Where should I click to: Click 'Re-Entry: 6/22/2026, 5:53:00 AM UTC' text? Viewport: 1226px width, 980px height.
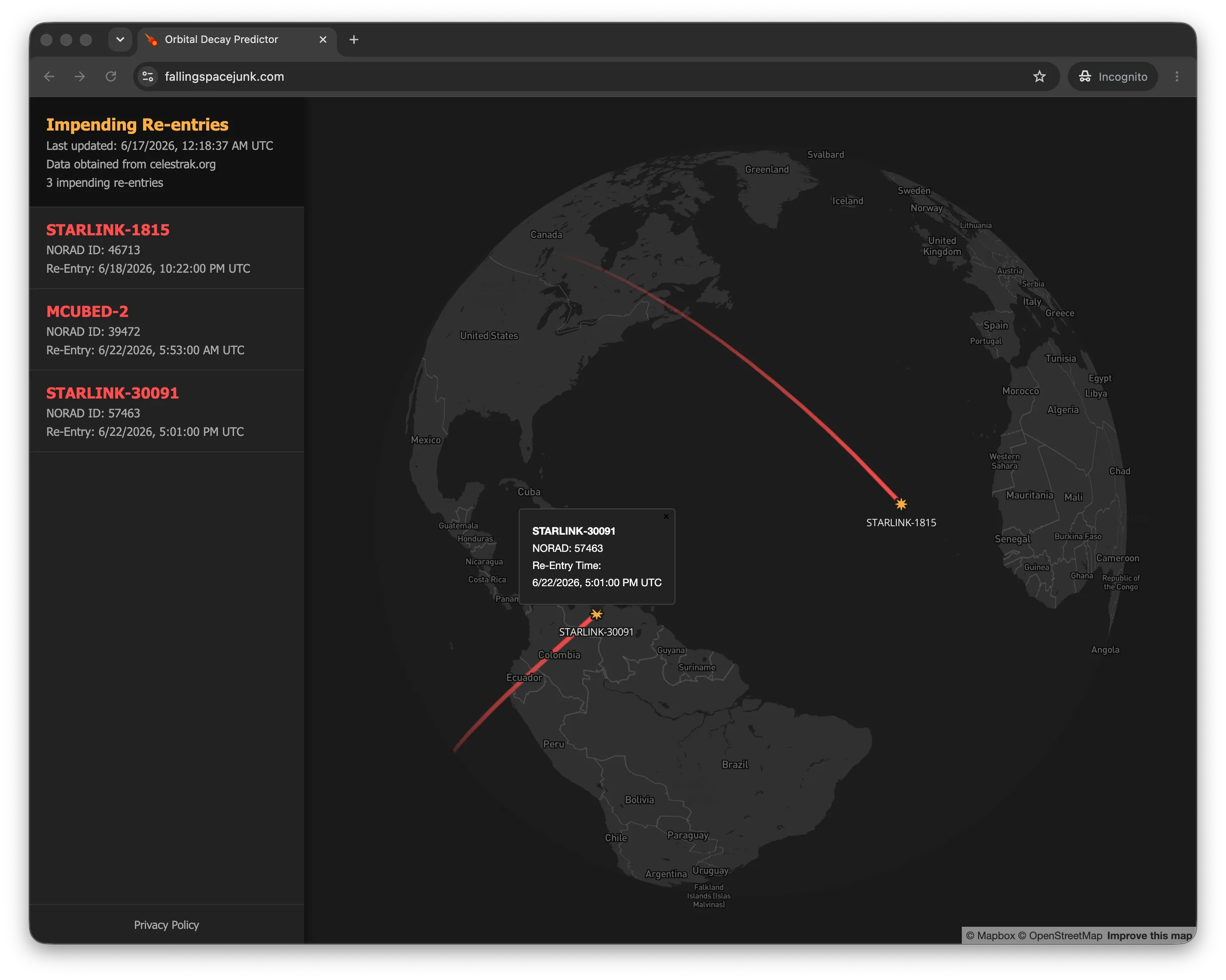click(145, 350)
